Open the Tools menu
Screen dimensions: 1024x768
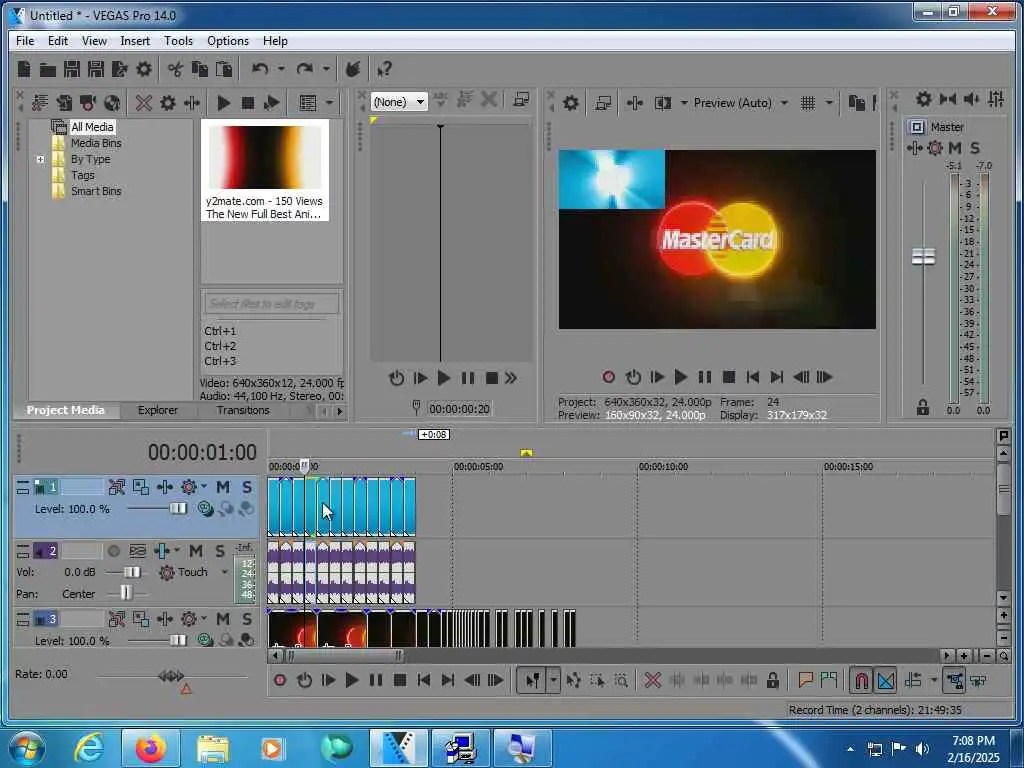(178, 40)
